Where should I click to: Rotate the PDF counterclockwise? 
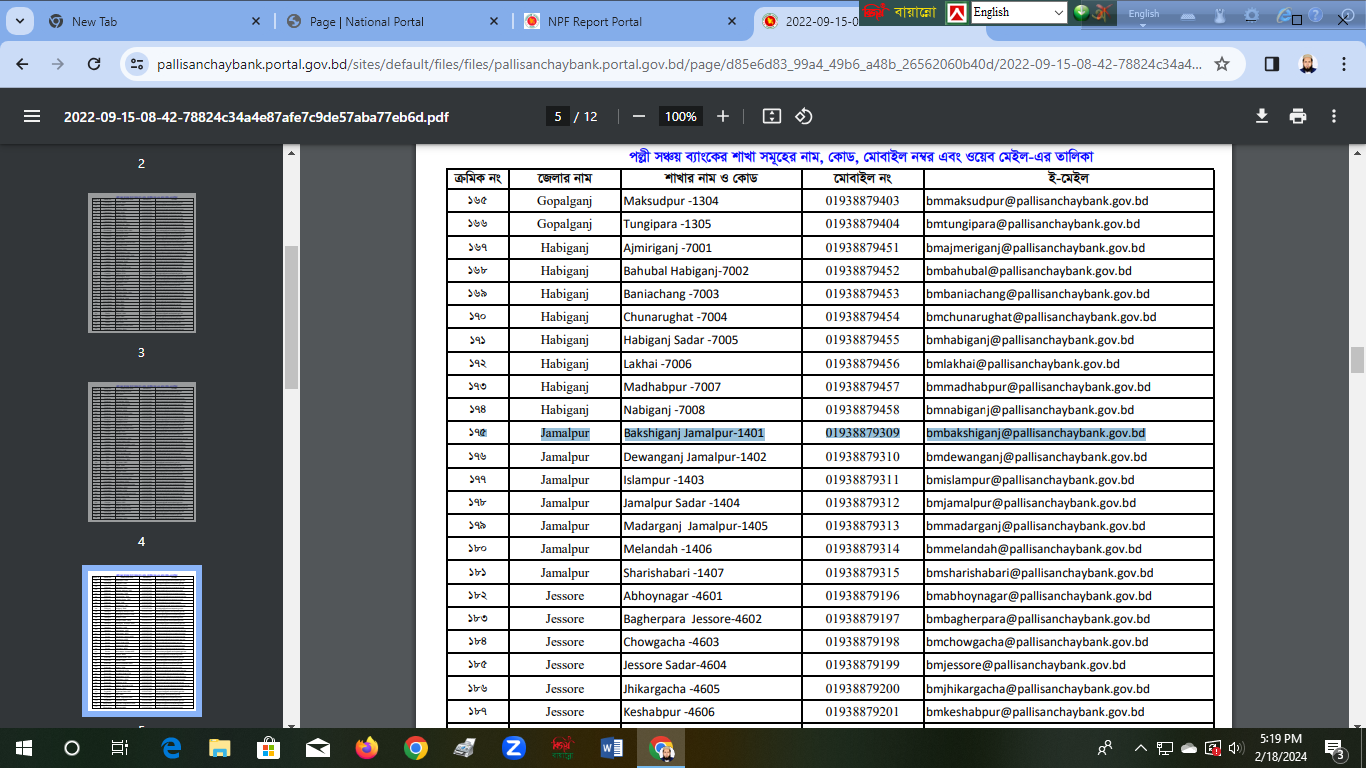[804, 116]
